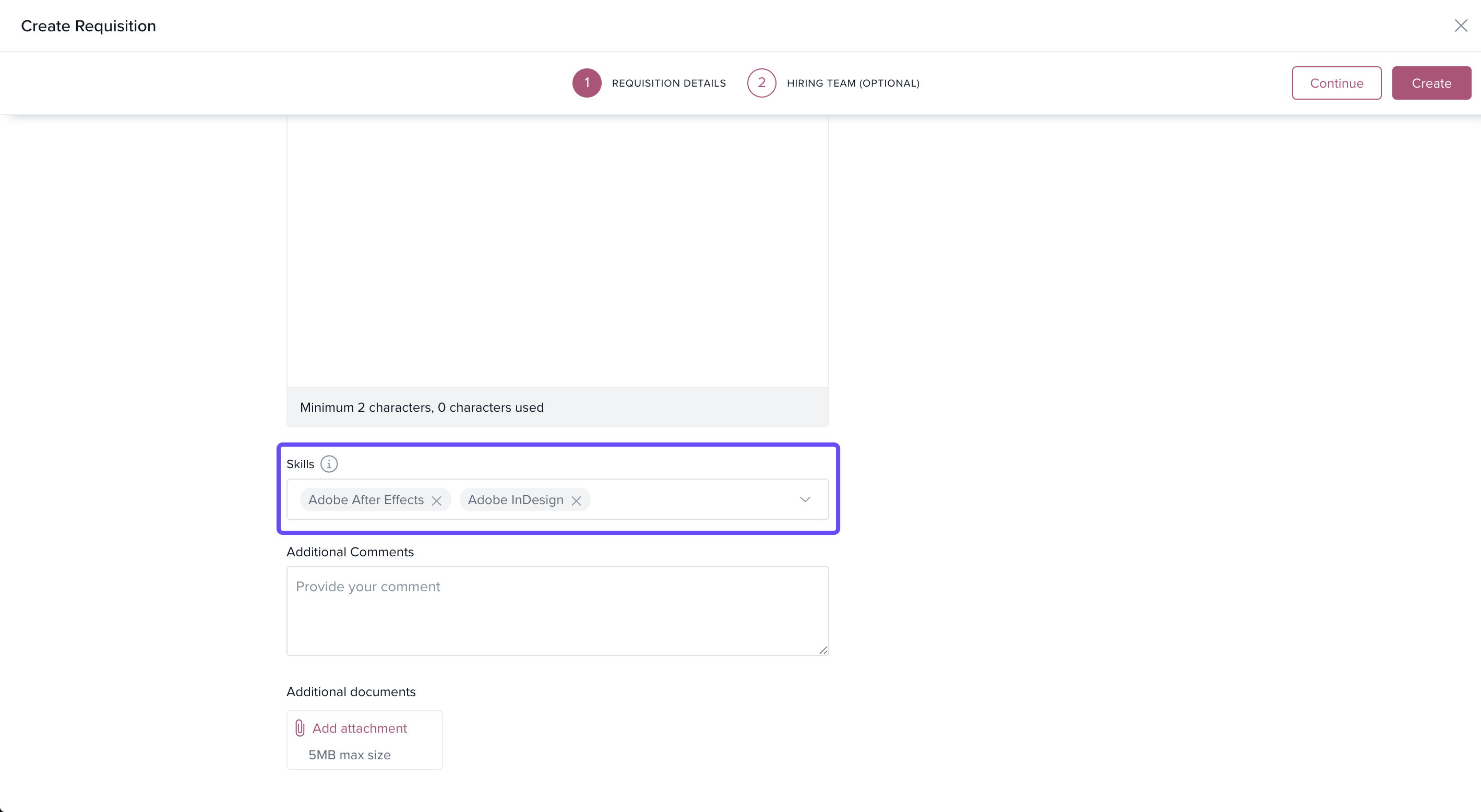Screen dimensions: 1481x812
Task: Remove the Adobe InDesign skill tag
Action: [576, 500]
